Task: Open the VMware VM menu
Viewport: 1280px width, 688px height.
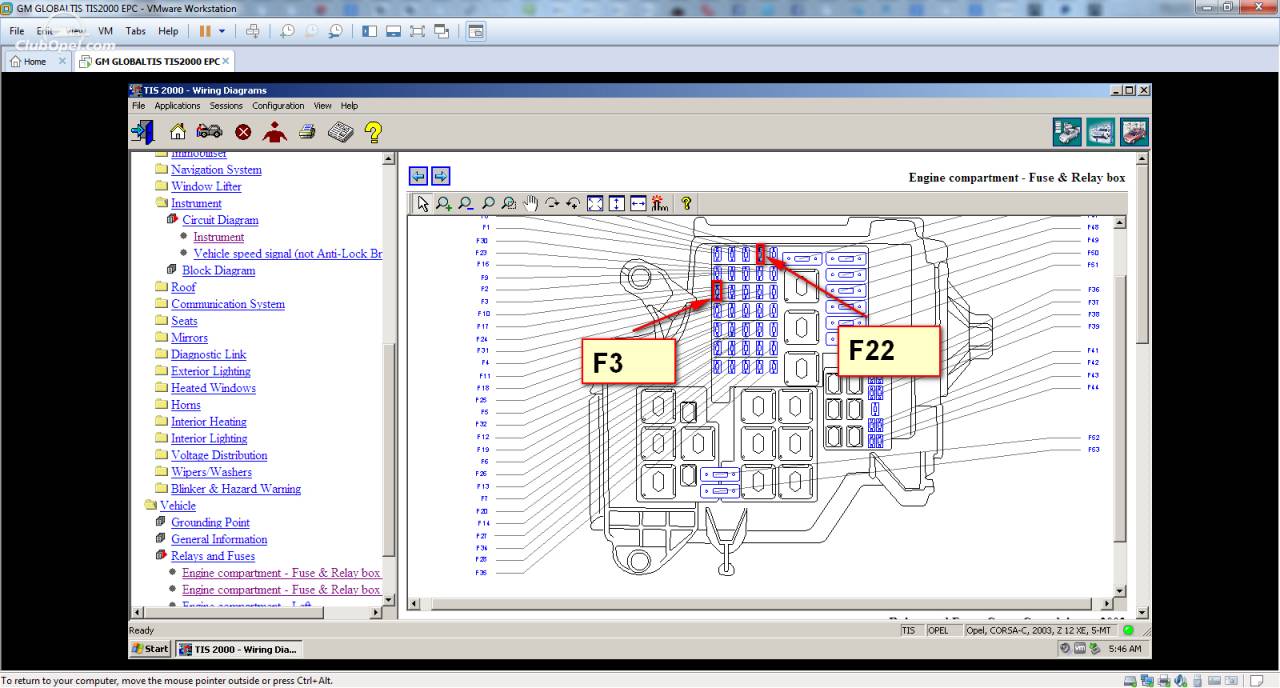Action: tap(105, 31)
